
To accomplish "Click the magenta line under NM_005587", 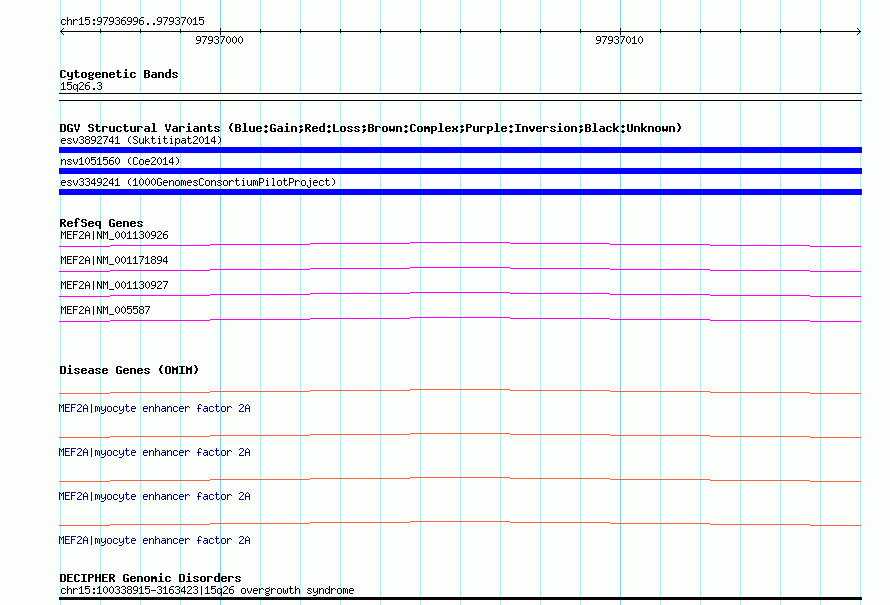I will coord(460,319).
